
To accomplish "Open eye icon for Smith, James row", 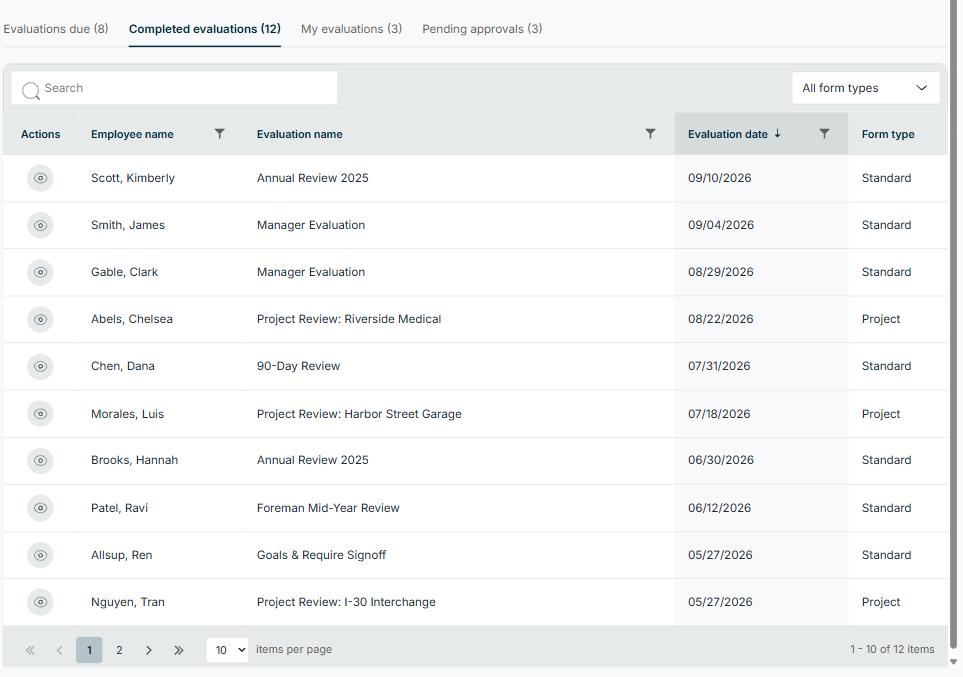I will point(40,225).
